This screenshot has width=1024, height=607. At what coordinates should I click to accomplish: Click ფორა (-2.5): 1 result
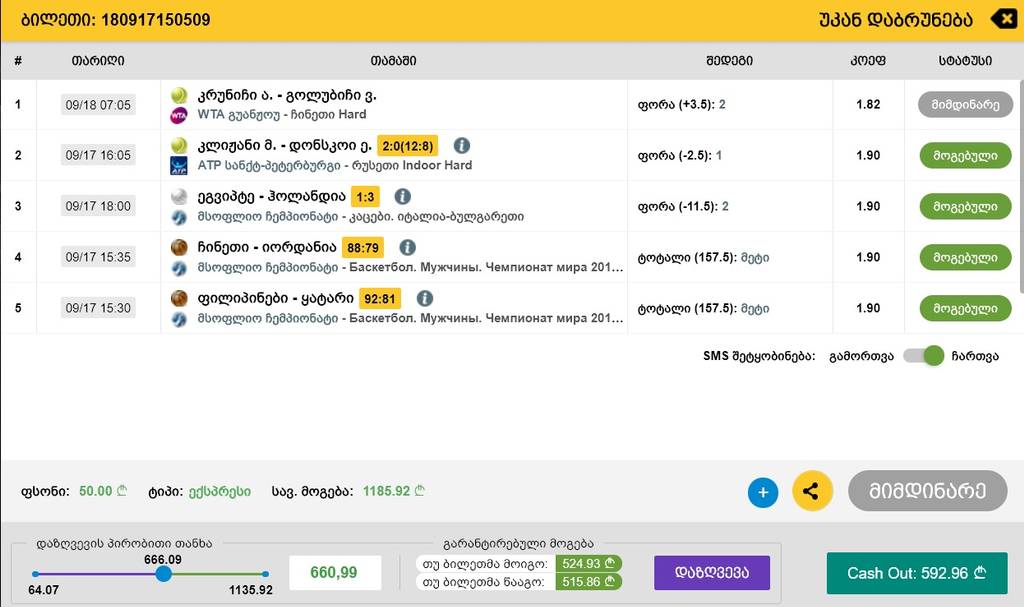click(x=680, y=156)
